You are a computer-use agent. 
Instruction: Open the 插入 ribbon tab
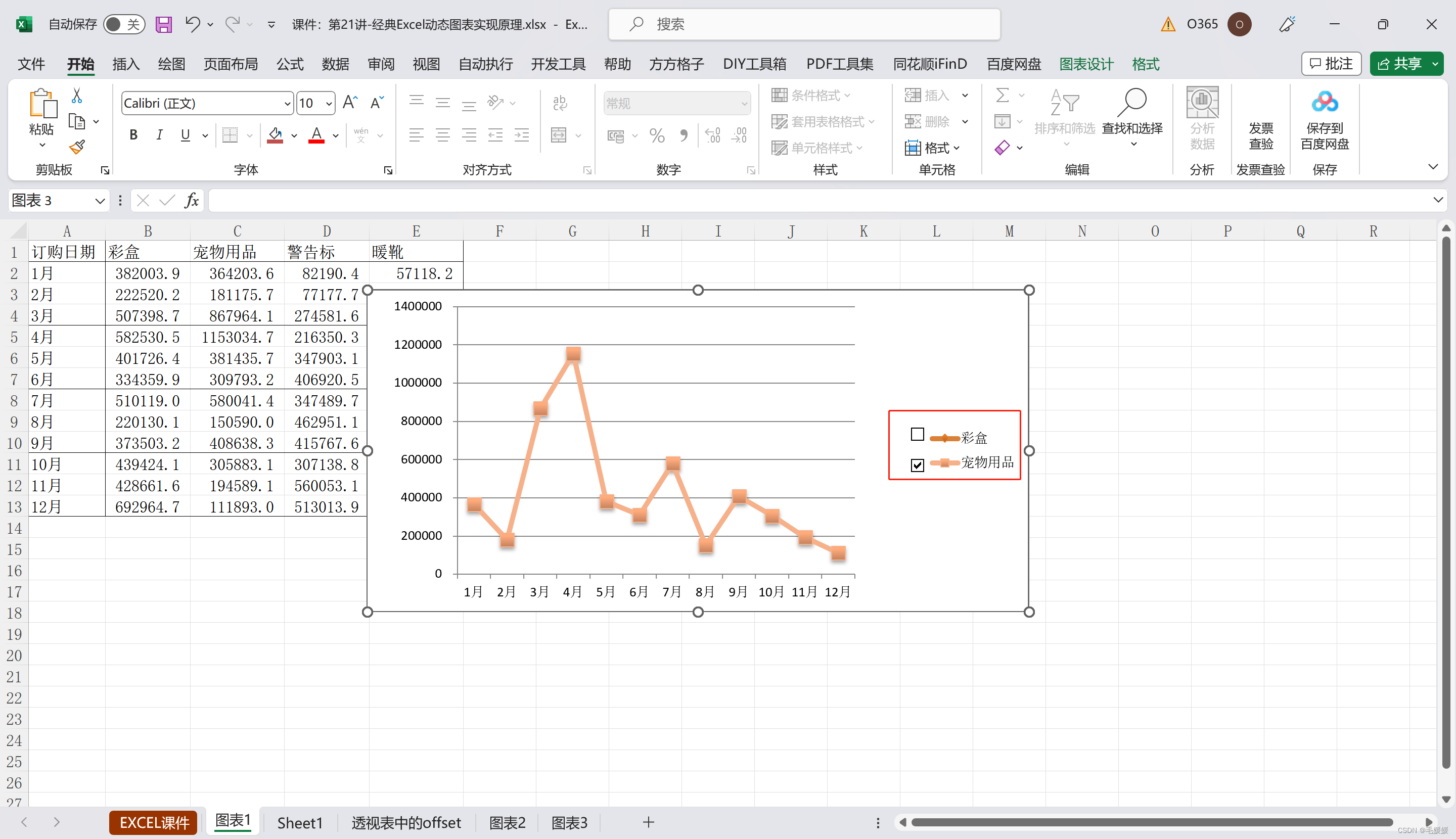coord(126,64)
